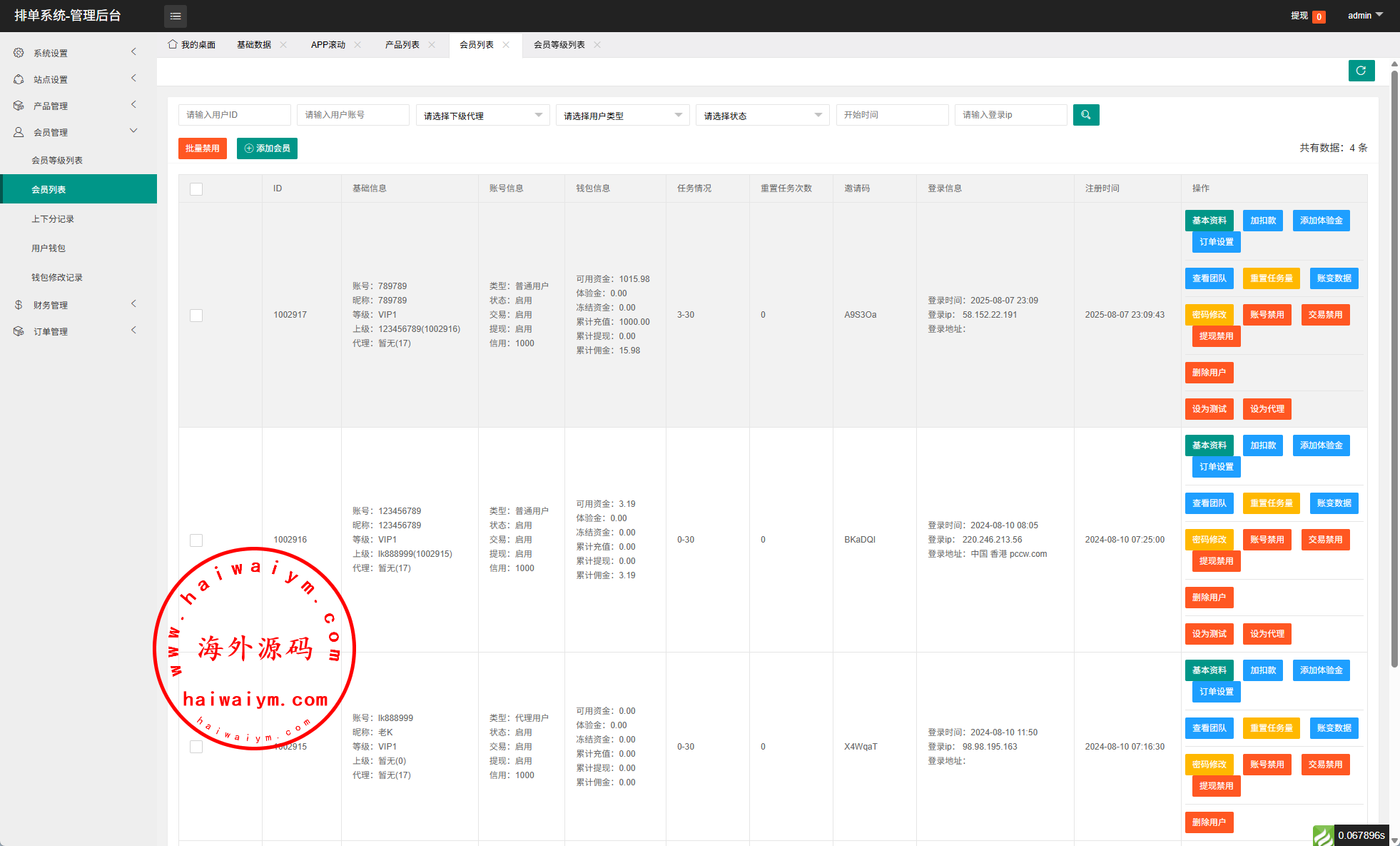The height and width of the screenshot is (846, 1400).
Task: Click the home icon on 我的桌面 tab
Action: pos(173,44)
